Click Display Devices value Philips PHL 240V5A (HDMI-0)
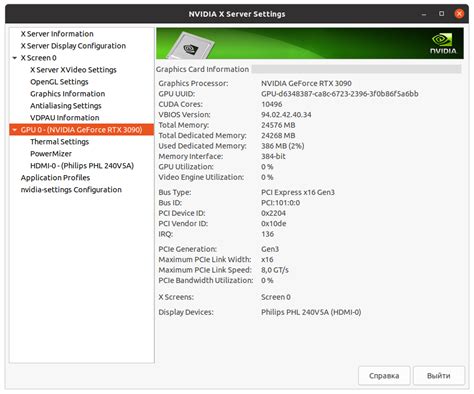 point(311,312)
